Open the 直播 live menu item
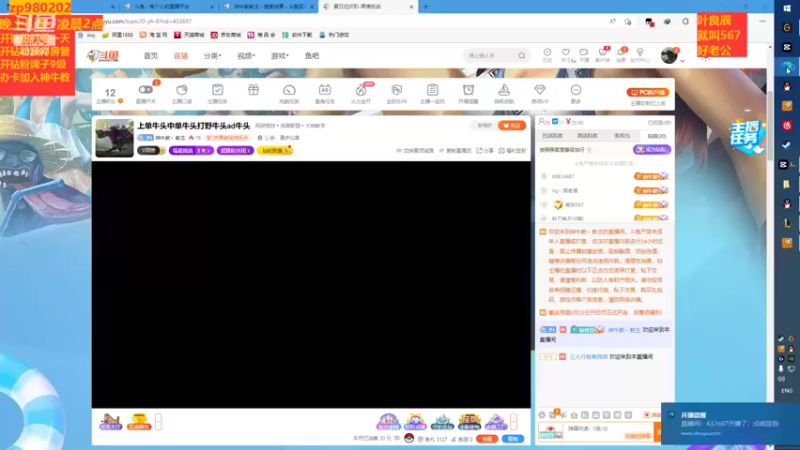The height and width of the screenshot is (450, 800). coord(181,56)
